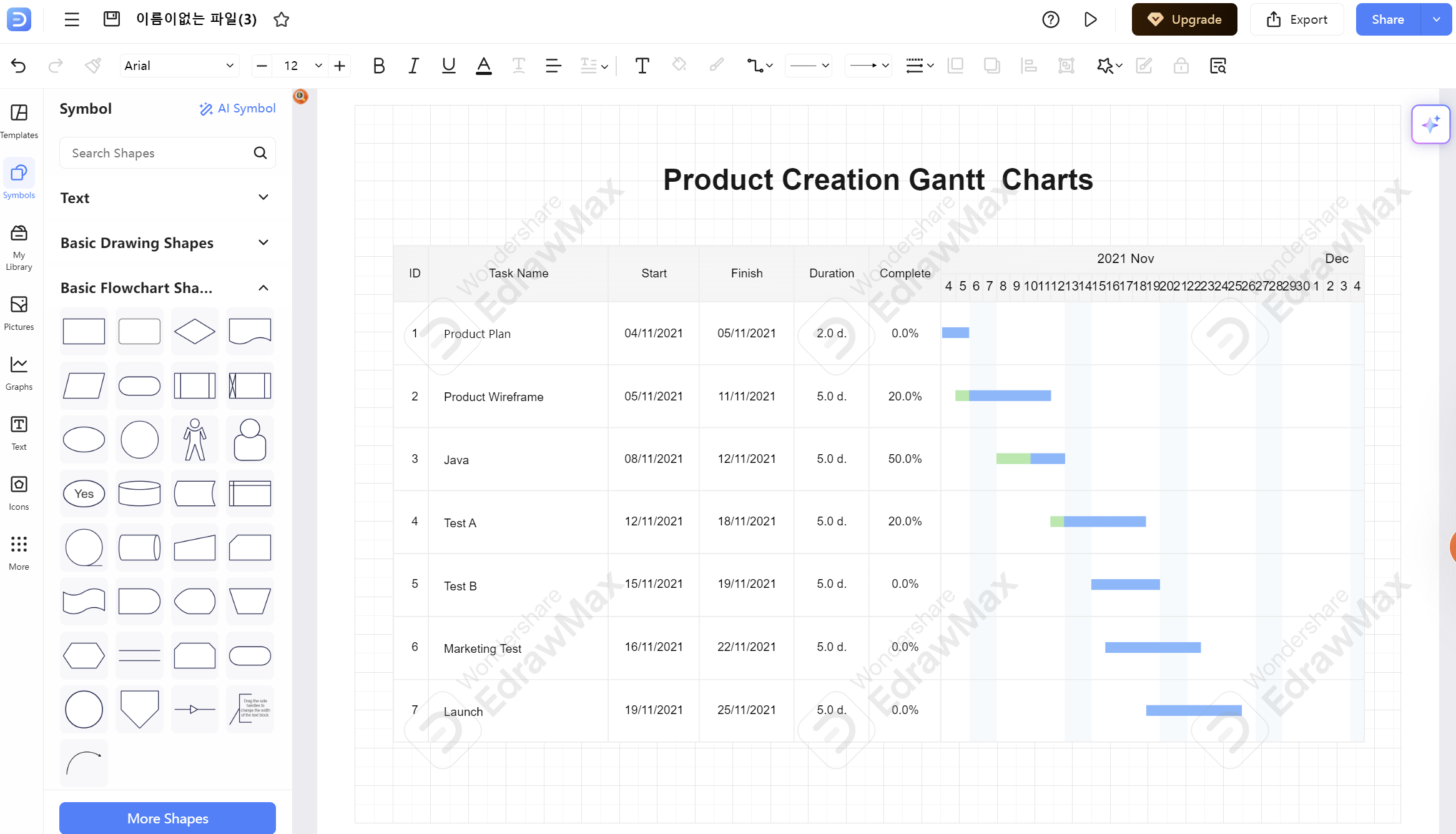Select the format painter tool
The height and width of the screenshot is (834, 1456).
click(93, 66)
